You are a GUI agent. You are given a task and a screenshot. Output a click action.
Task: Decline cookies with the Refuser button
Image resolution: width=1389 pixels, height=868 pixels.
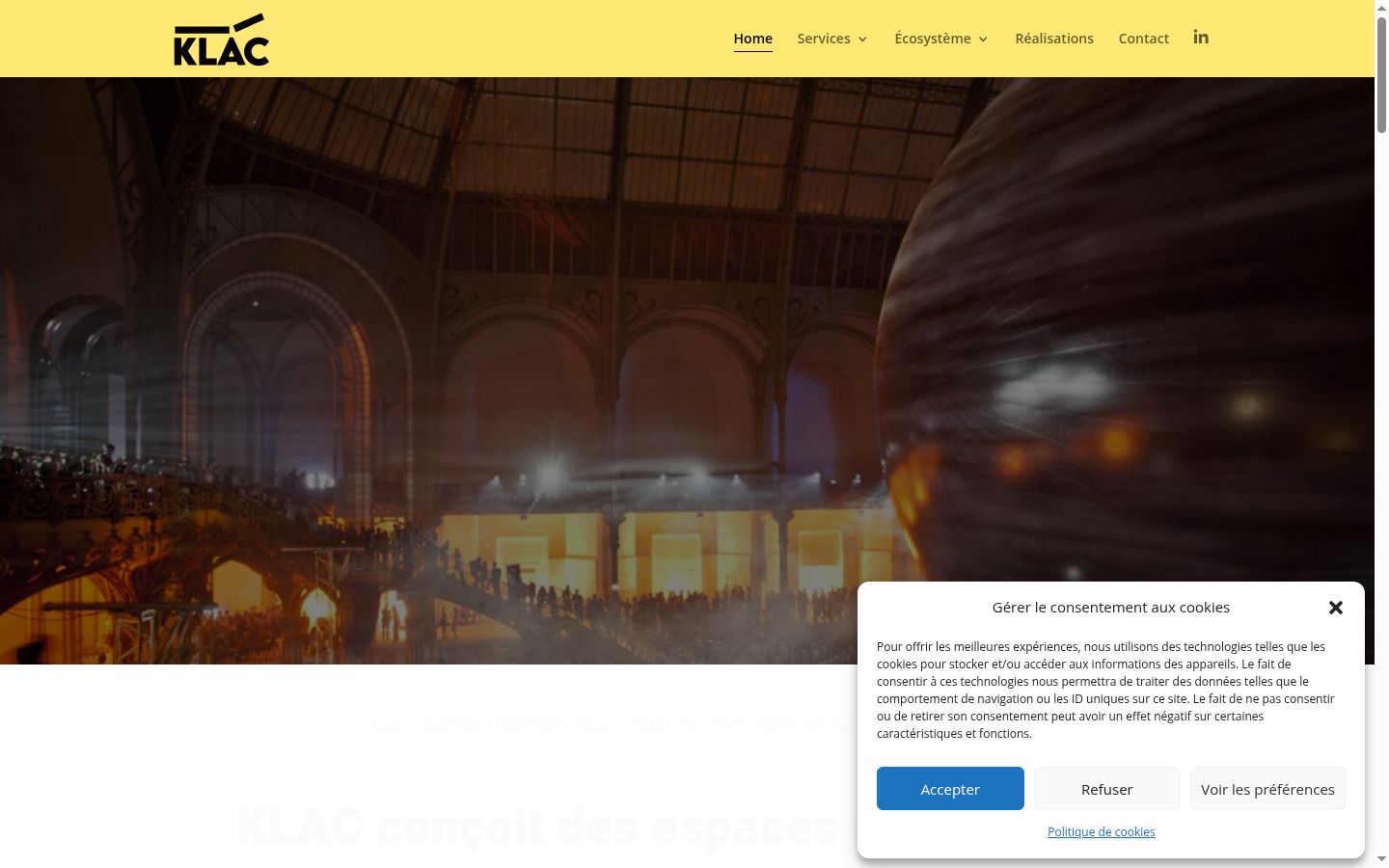[1106, 789]
